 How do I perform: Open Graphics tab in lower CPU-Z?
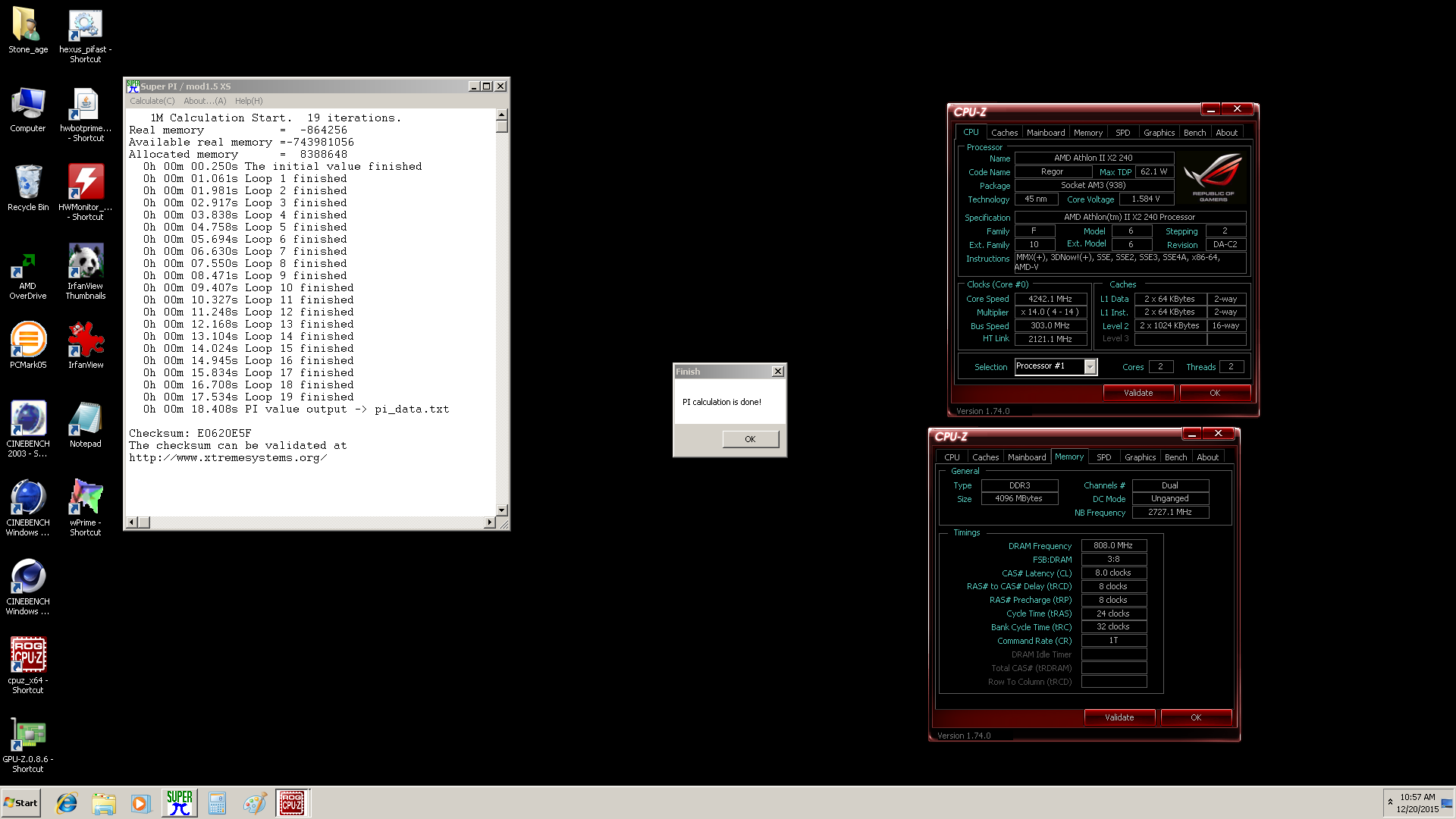[1140, 457]
